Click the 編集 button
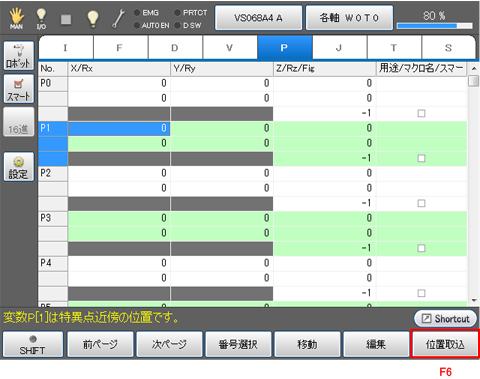 pos(376,344)
